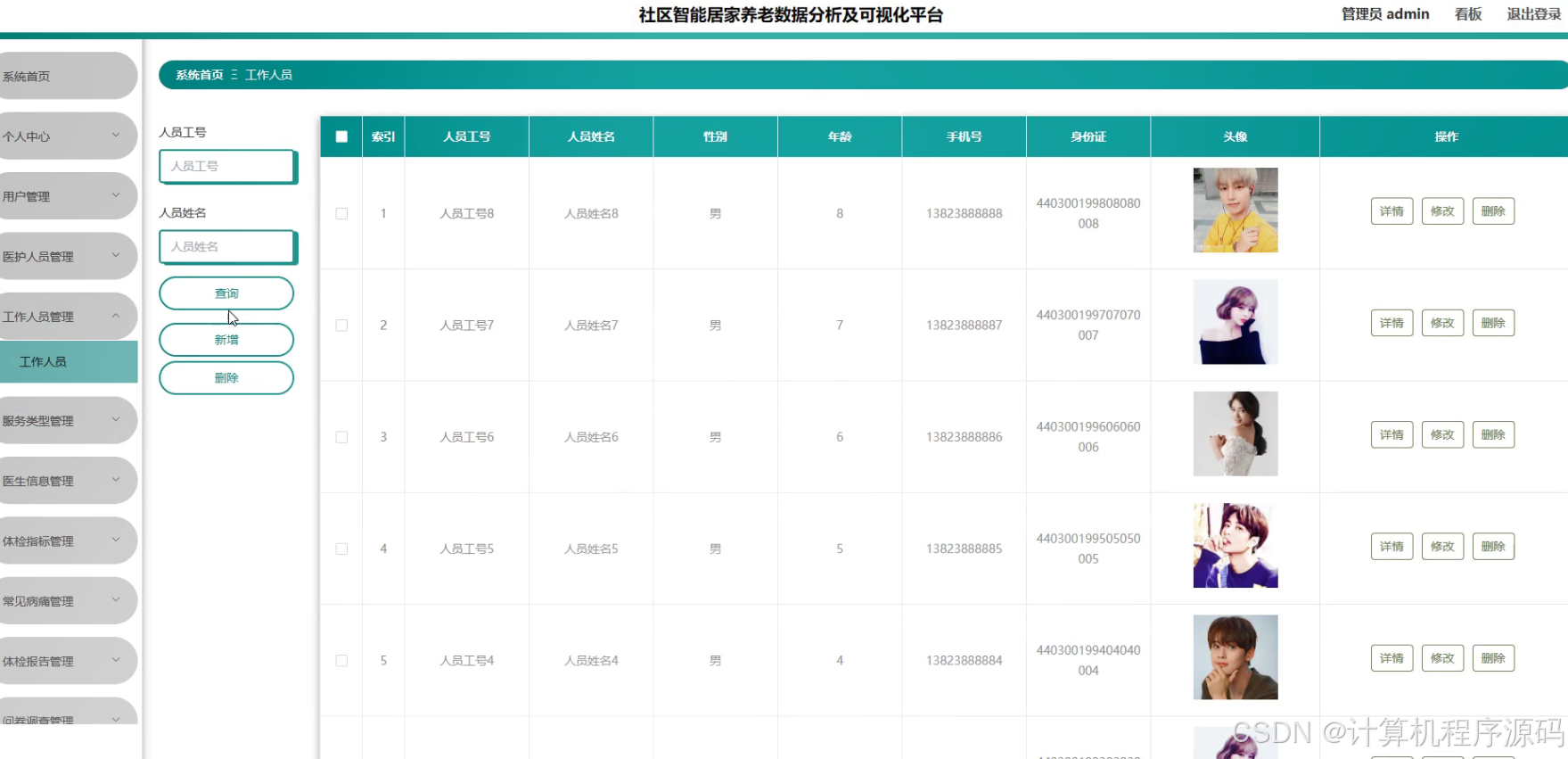The image size is (1568, 759).
Task: Expand 医生信息管理 sidebar chevron
Action: point(116,480)
